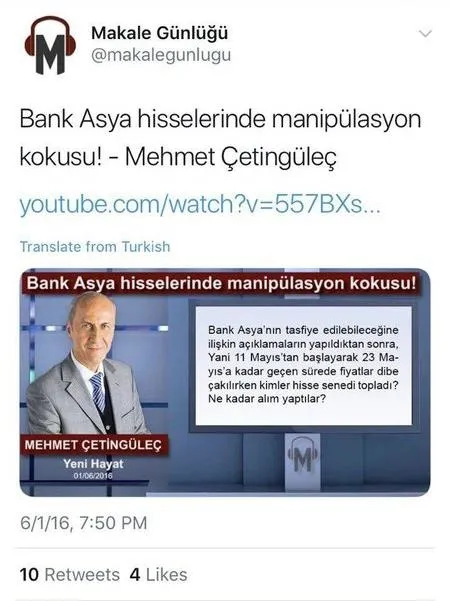450x601 pixels.
Task: Tap the Yeni Hayat caption
Action: pyautogui.click(x=94, y=464)
